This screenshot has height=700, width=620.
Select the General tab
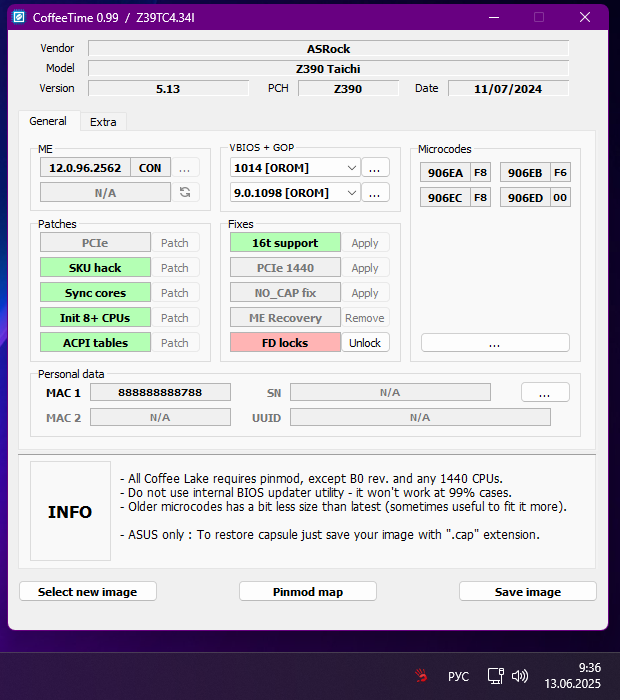(48, 121)
